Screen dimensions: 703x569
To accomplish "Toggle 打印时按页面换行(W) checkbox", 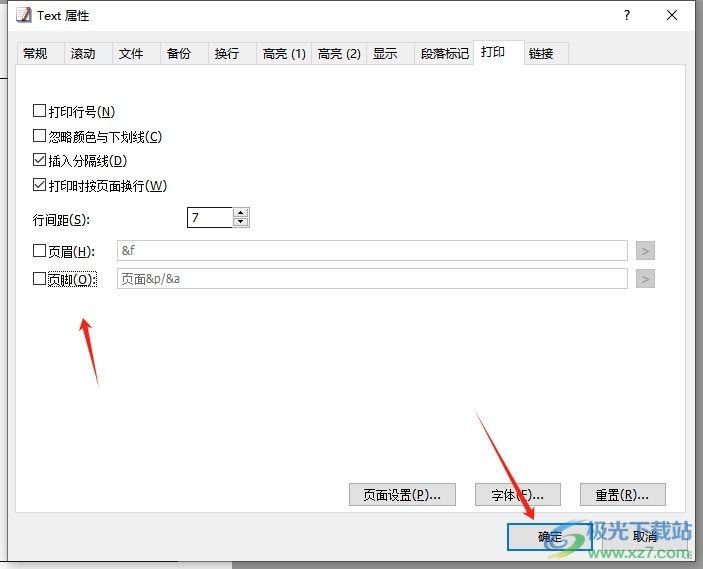I will tap(39, 185).
